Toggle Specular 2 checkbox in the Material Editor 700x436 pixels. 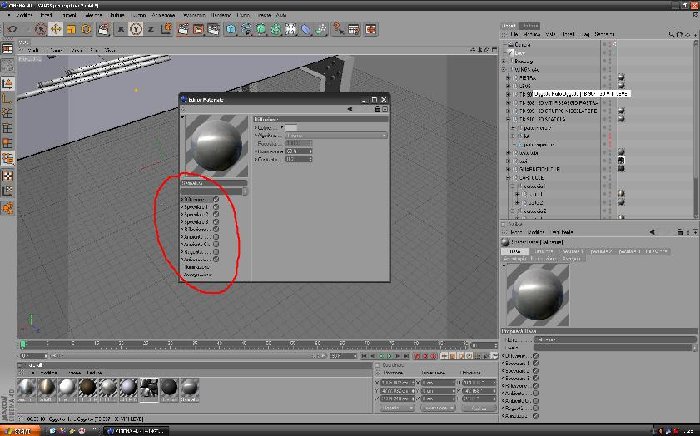(x=216, y=214)
